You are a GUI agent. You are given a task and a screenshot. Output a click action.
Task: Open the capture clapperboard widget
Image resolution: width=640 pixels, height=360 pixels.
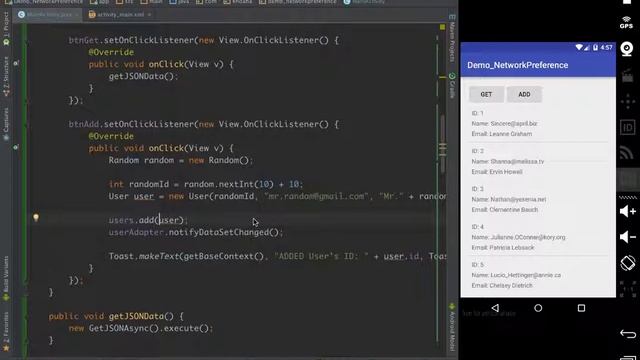coord(627,76)
